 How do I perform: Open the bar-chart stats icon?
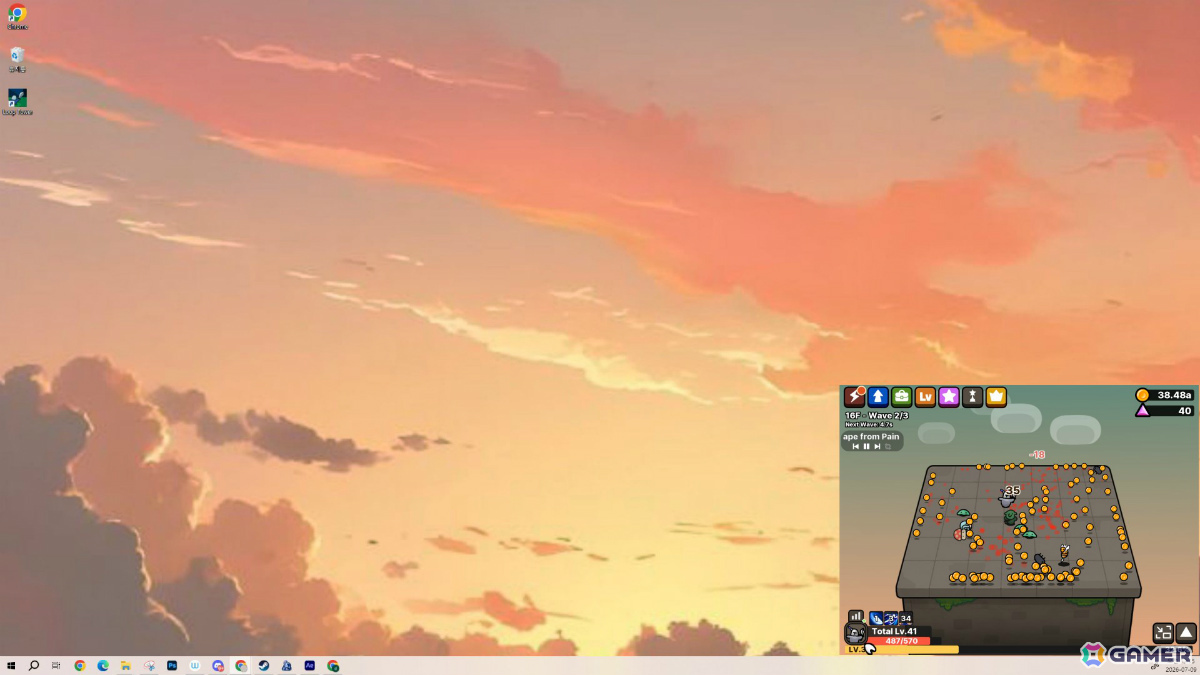(855, 616)
